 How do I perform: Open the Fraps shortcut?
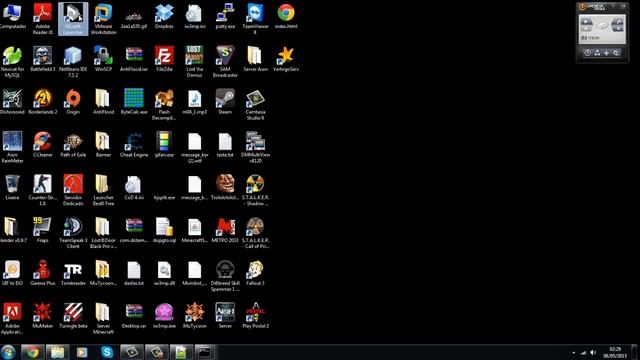pos(42,230)
